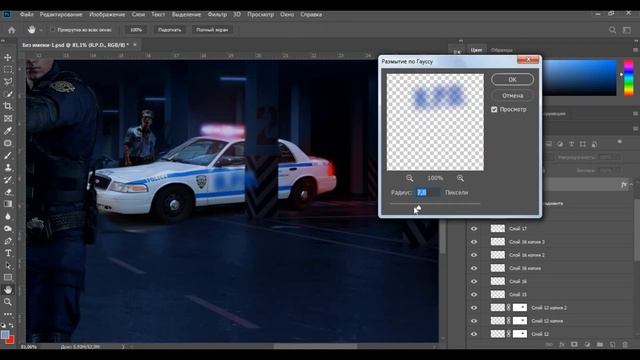Hide layer Слой 17
Screen dimensions: 640x360
click(x=474, y=229)
